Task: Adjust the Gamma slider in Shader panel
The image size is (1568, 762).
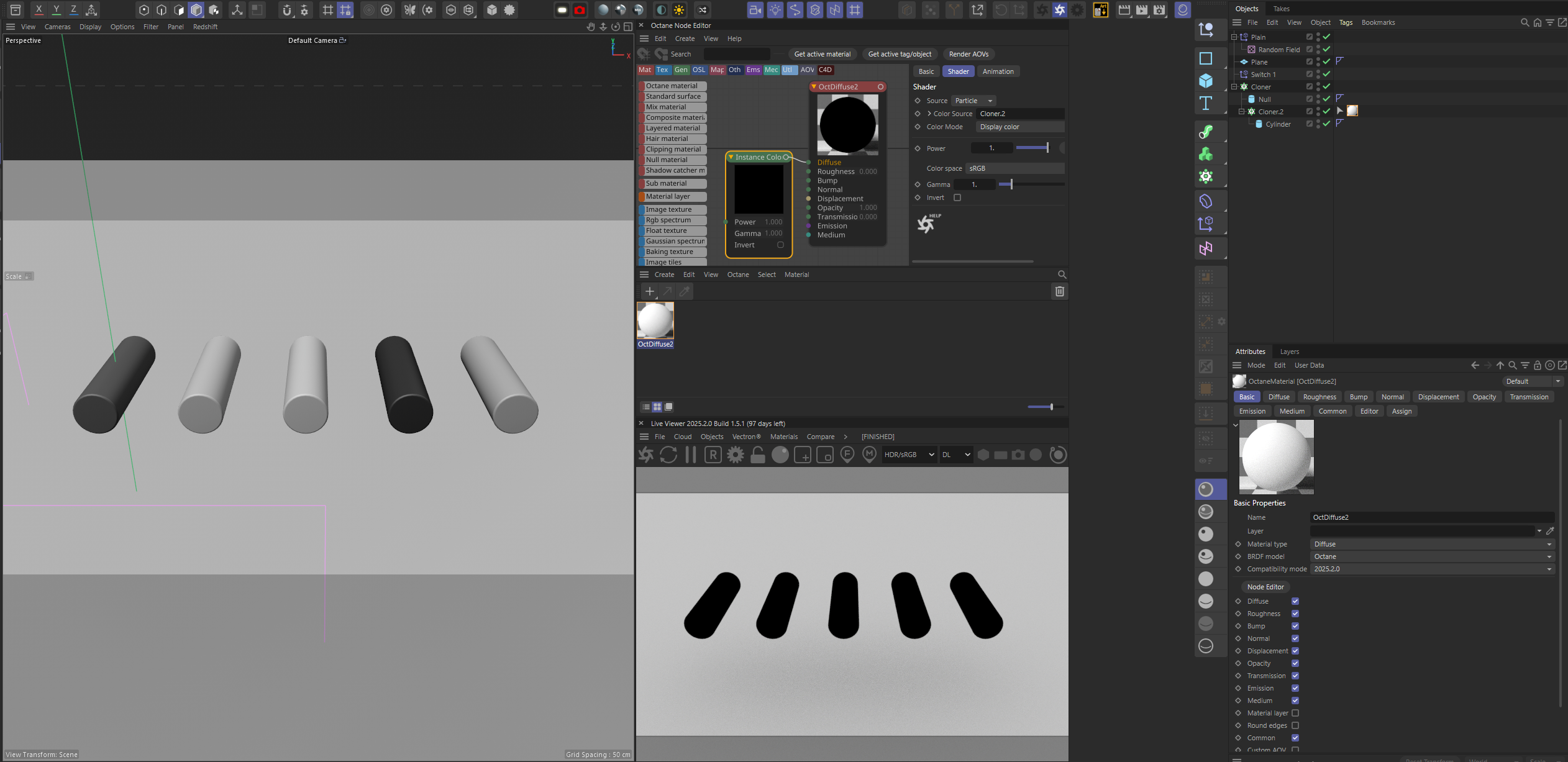Action: click(x=1011, y=184)
